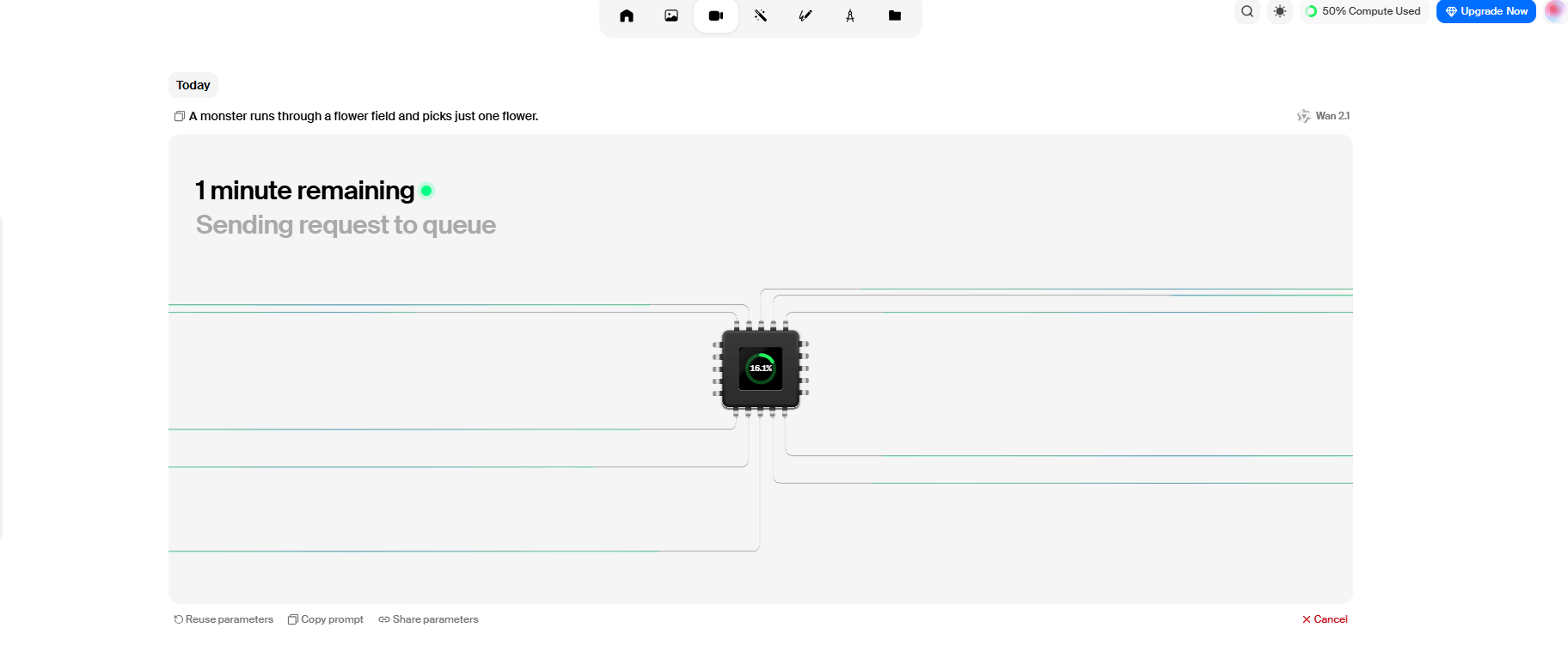Open the magic wand enhancer tool
The height and width of the screenshot is (652, 1568).
[x=761, y=15]
